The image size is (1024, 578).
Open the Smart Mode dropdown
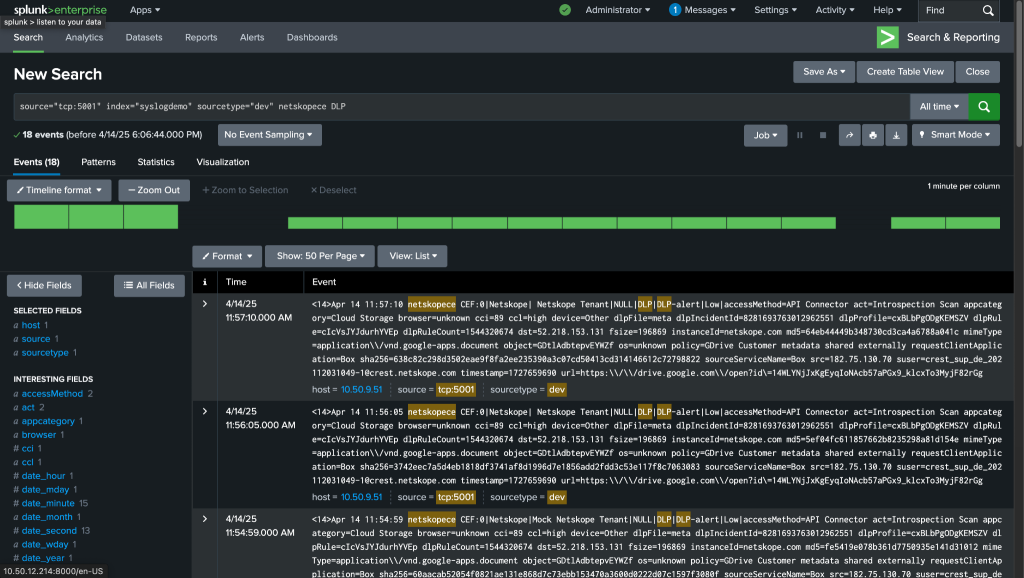coord(955,135)
